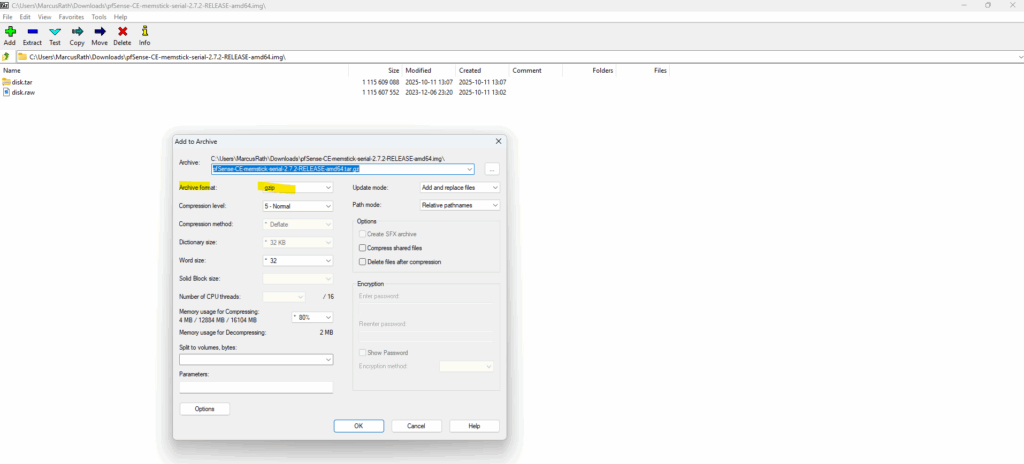
Task: Select the disk.raw file in list
Action: click(24, 92)
